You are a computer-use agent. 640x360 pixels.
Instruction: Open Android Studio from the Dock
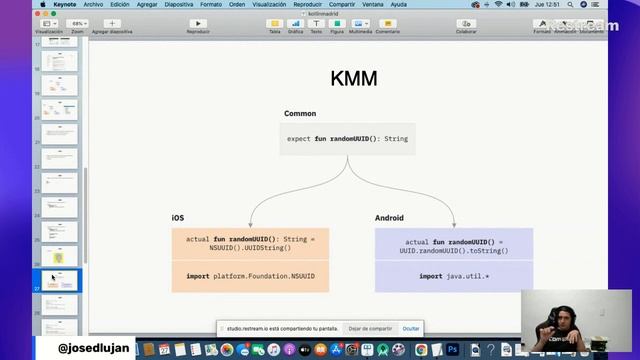click(x=382, y=350)
